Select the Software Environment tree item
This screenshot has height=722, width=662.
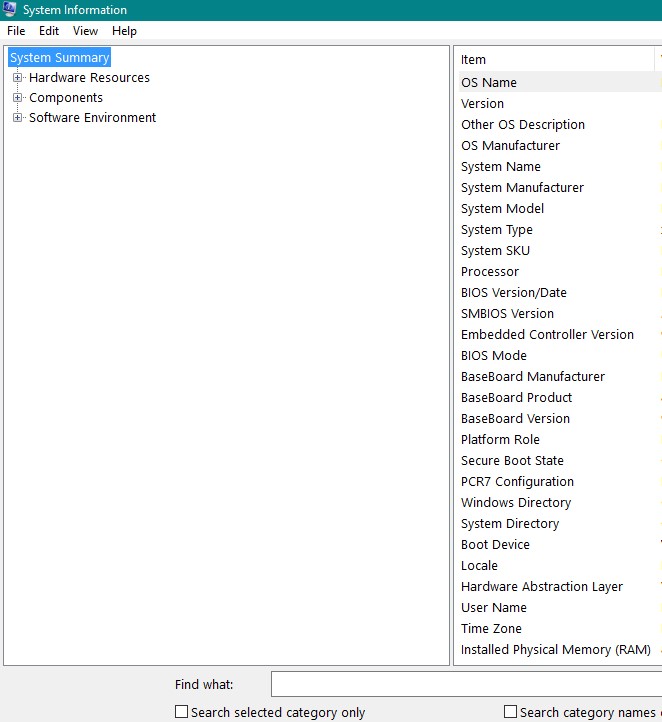pyautogui.click(x=93, y=117)
